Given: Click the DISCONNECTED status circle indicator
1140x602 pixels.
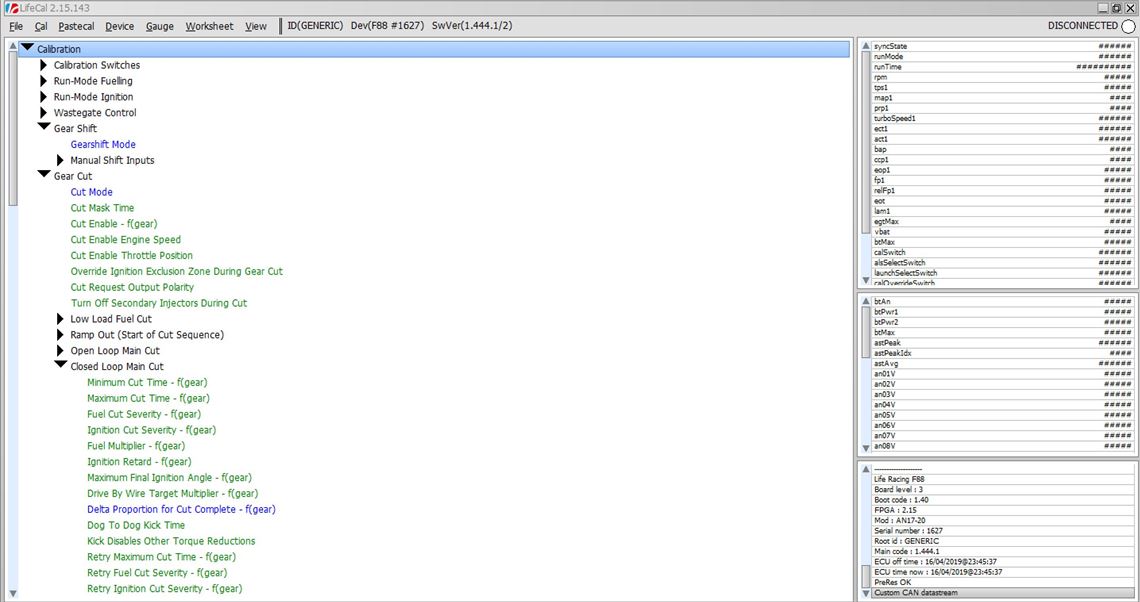Looking at the screenshot, I should [1128, 26].
